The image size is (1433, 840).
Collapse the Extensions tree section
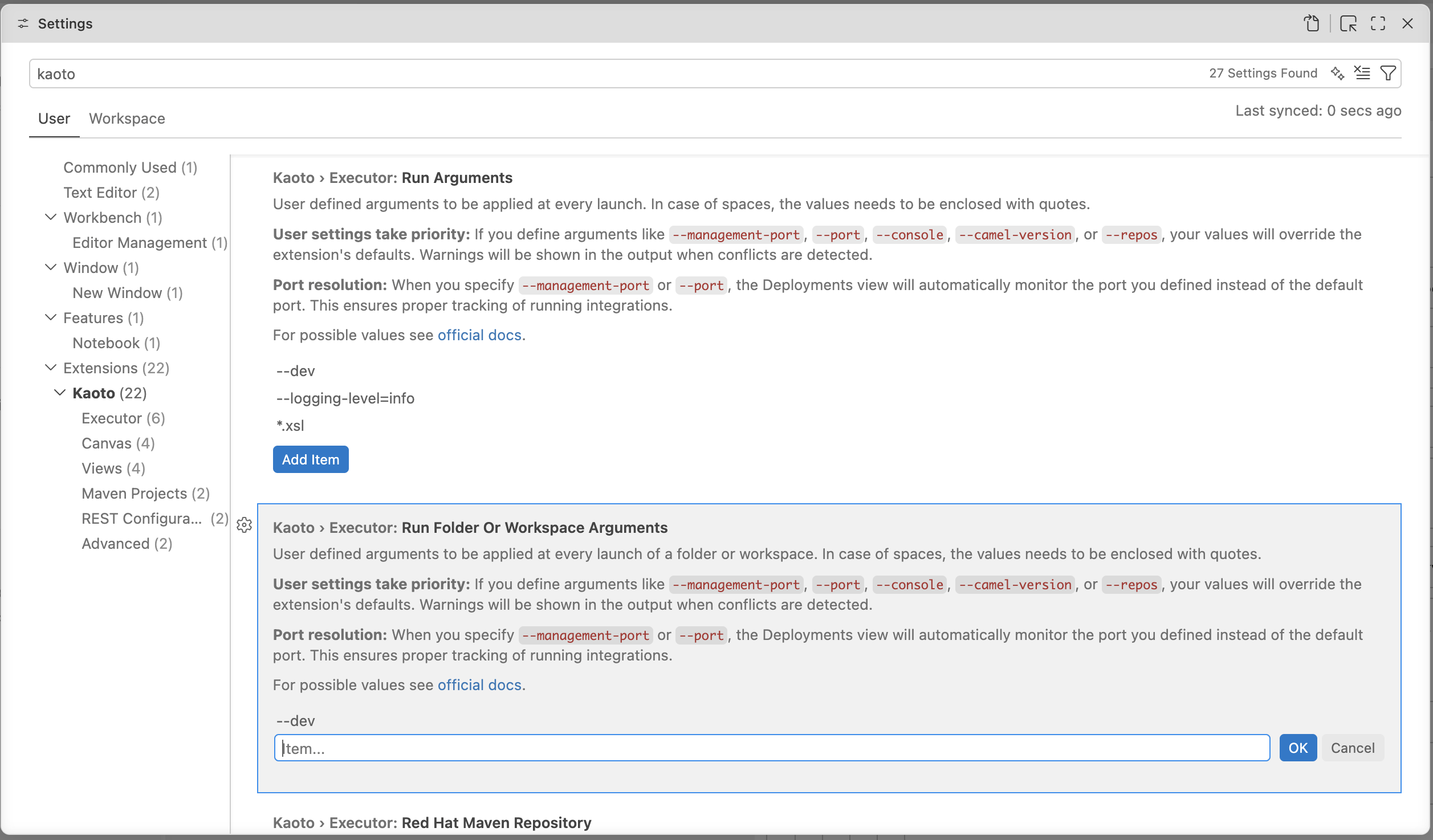click(x=51, y=368)
